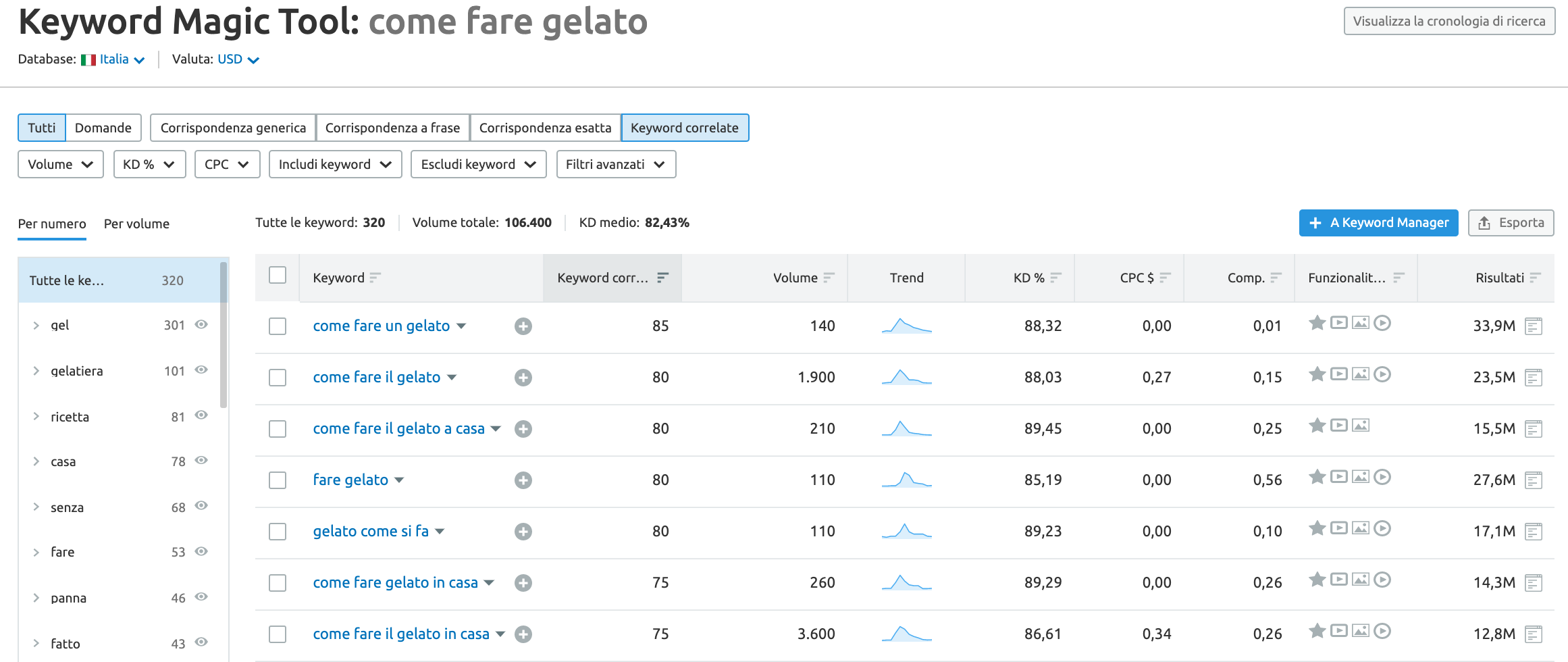
Task: Click video feature icon in 'come fare il gelato' row
Action: pyautogui.click(x=1339, y=374)
